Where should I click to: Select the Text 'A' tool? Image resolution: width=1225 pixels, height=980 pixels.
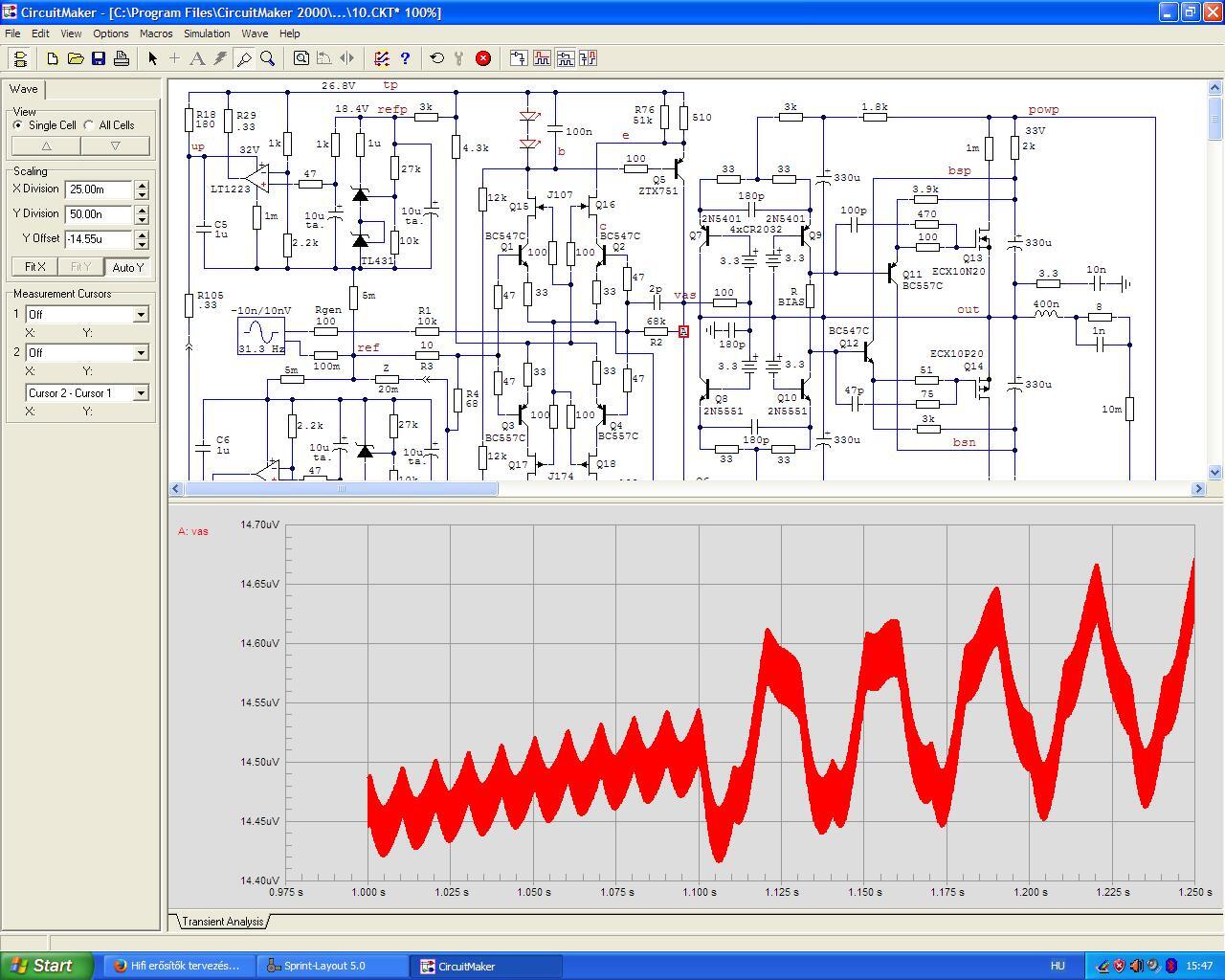[x=197, y=58]
